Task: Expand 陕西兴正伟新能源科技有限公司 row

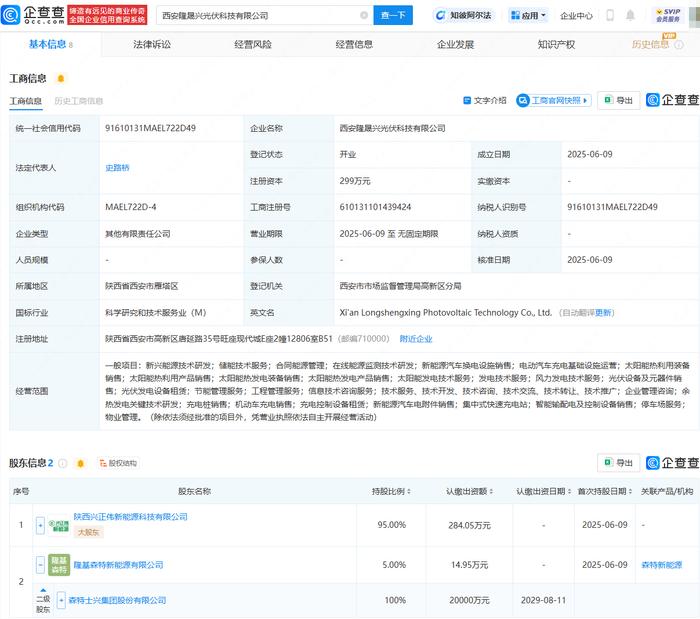Action: pos(40,525)
